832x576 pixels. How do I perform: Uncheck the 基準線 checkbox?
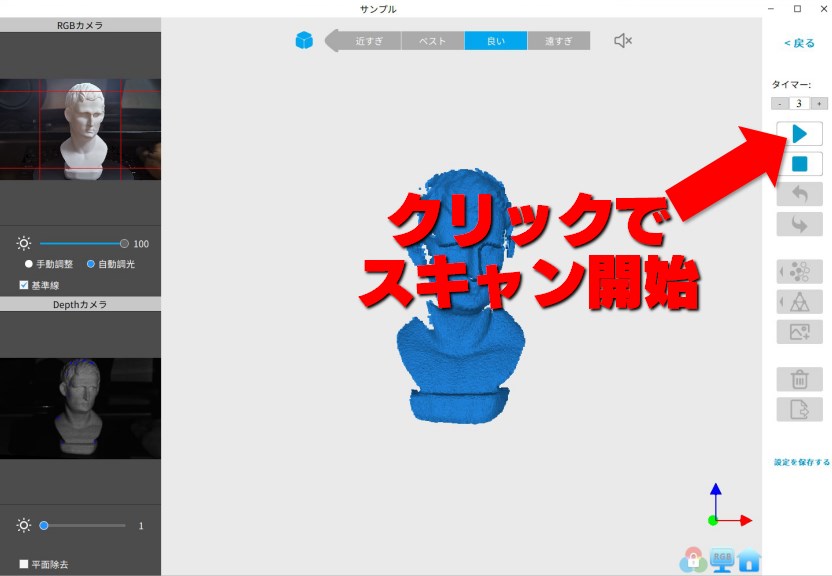pos(24,285)
